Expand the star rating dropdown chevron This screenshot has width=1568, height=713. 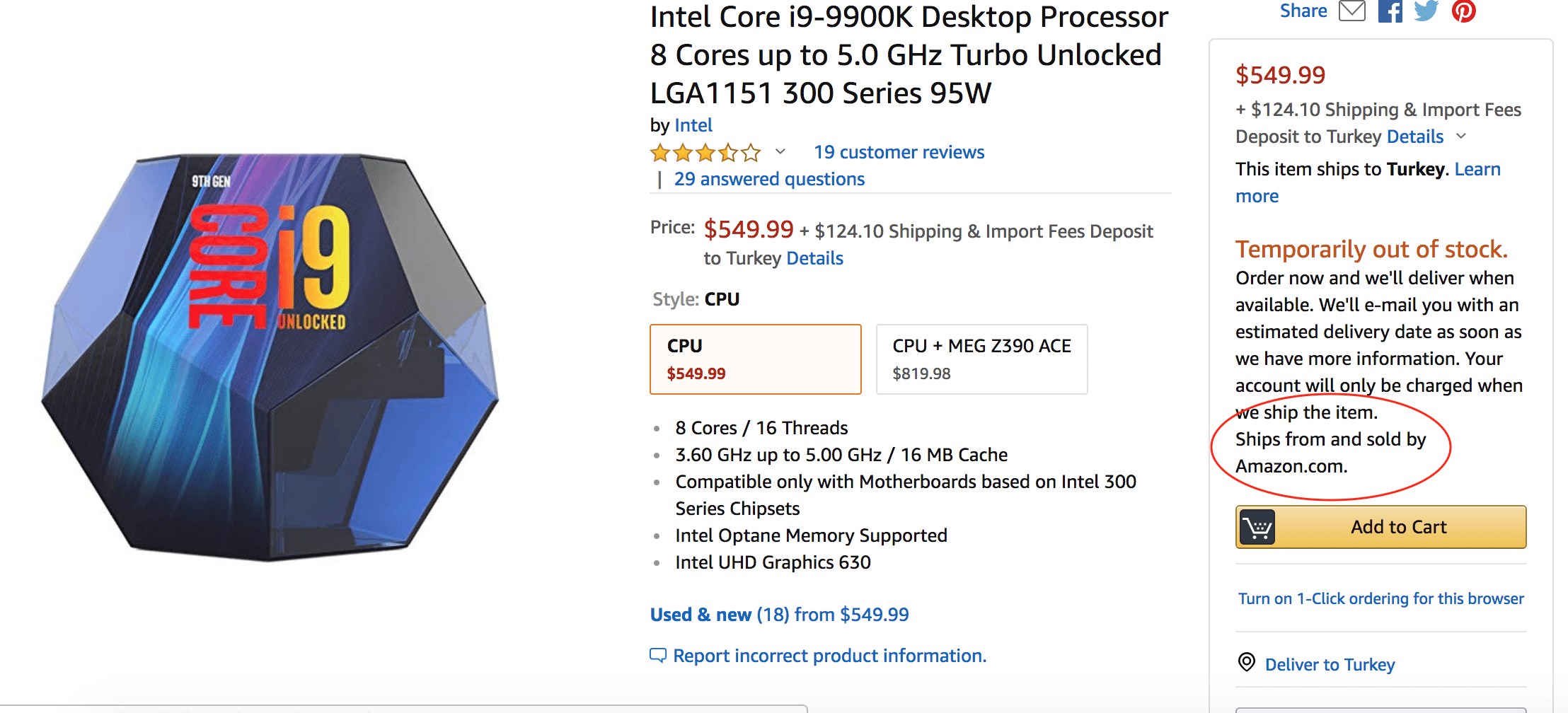click(x=780, y=151)
